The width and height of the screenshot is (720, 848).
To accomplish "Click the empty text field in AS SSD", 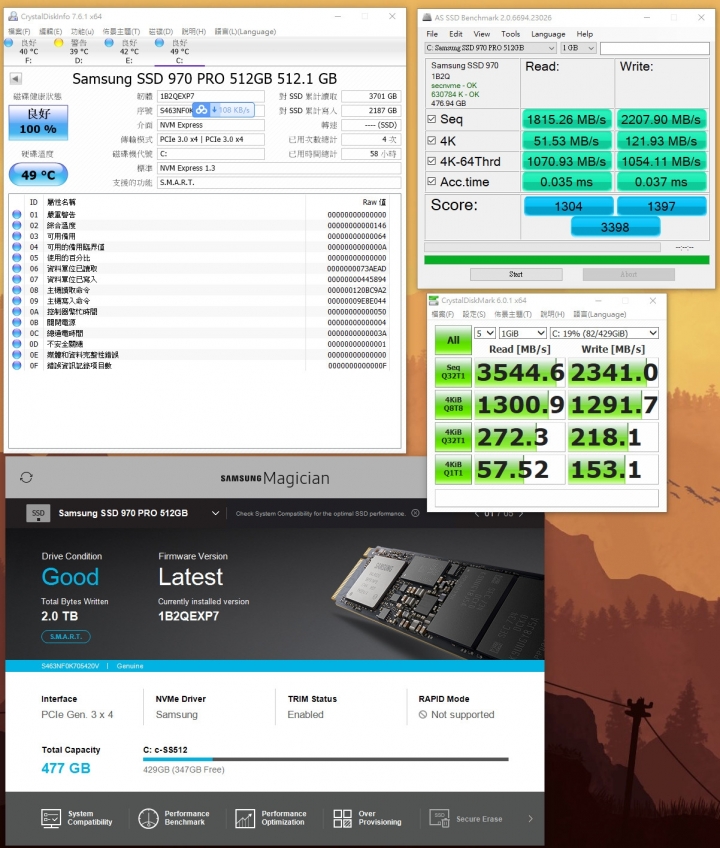I will (655, 48).
